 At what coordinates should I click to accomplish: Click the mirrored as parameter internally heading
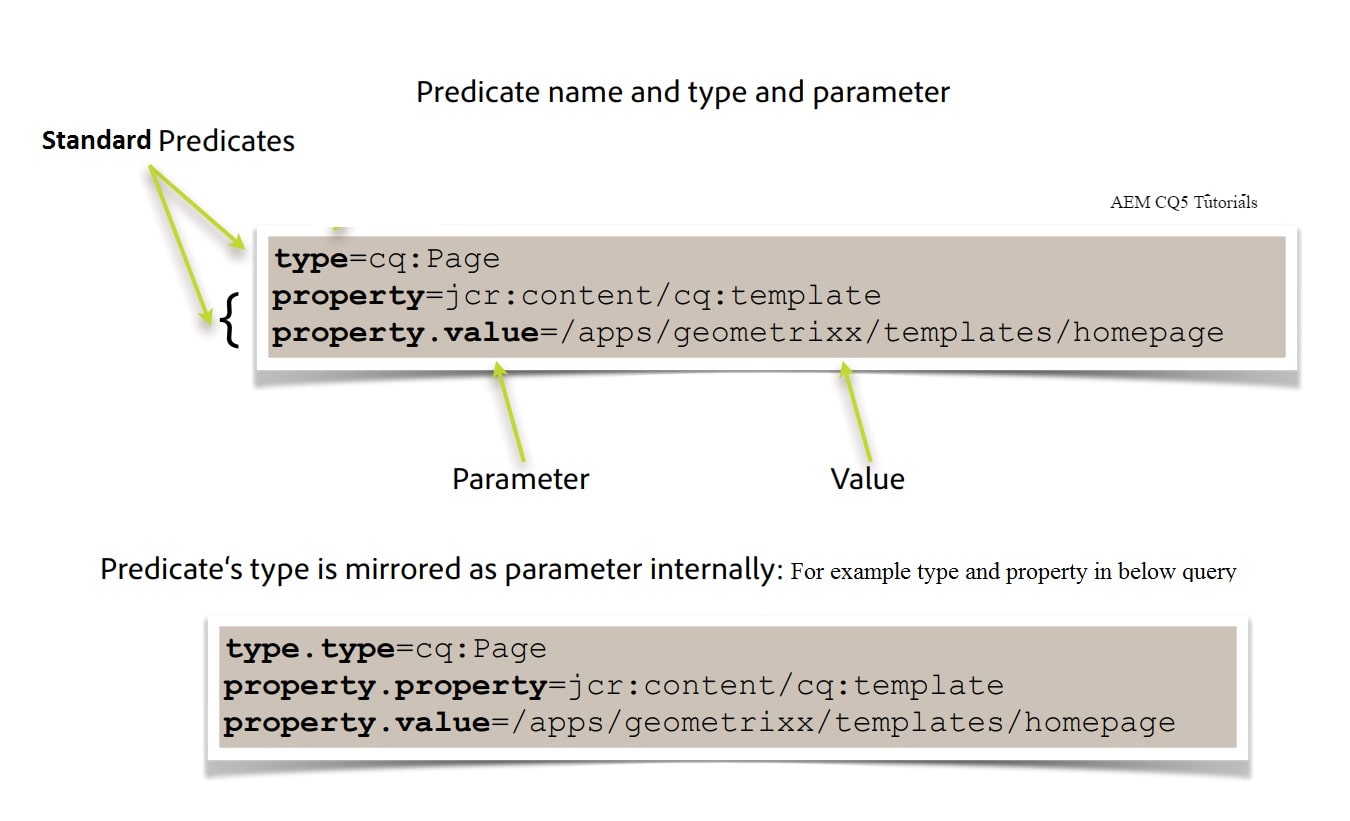click(x=440, y=568)
